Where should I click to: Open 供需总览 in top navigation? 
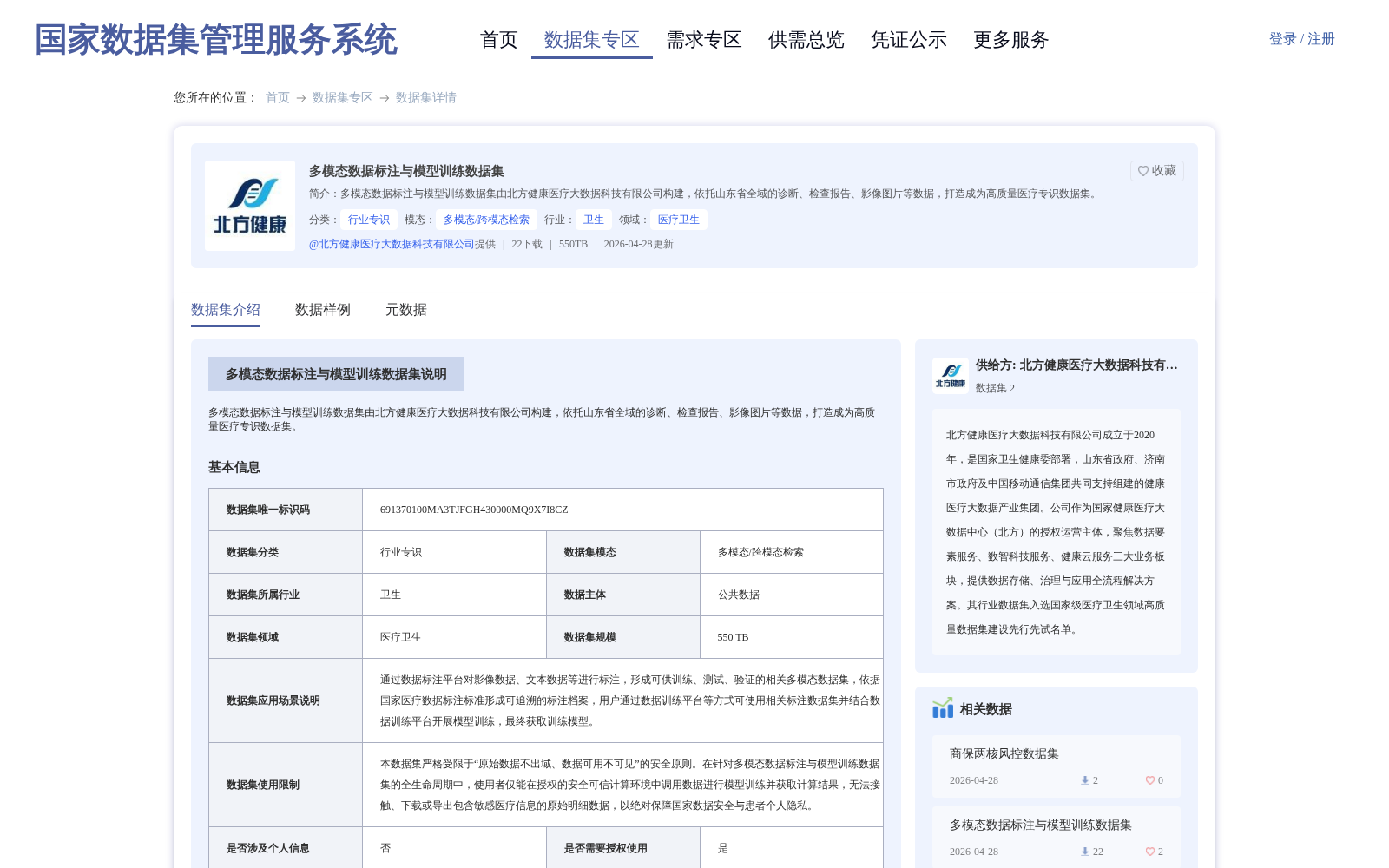tap(806, 40)
